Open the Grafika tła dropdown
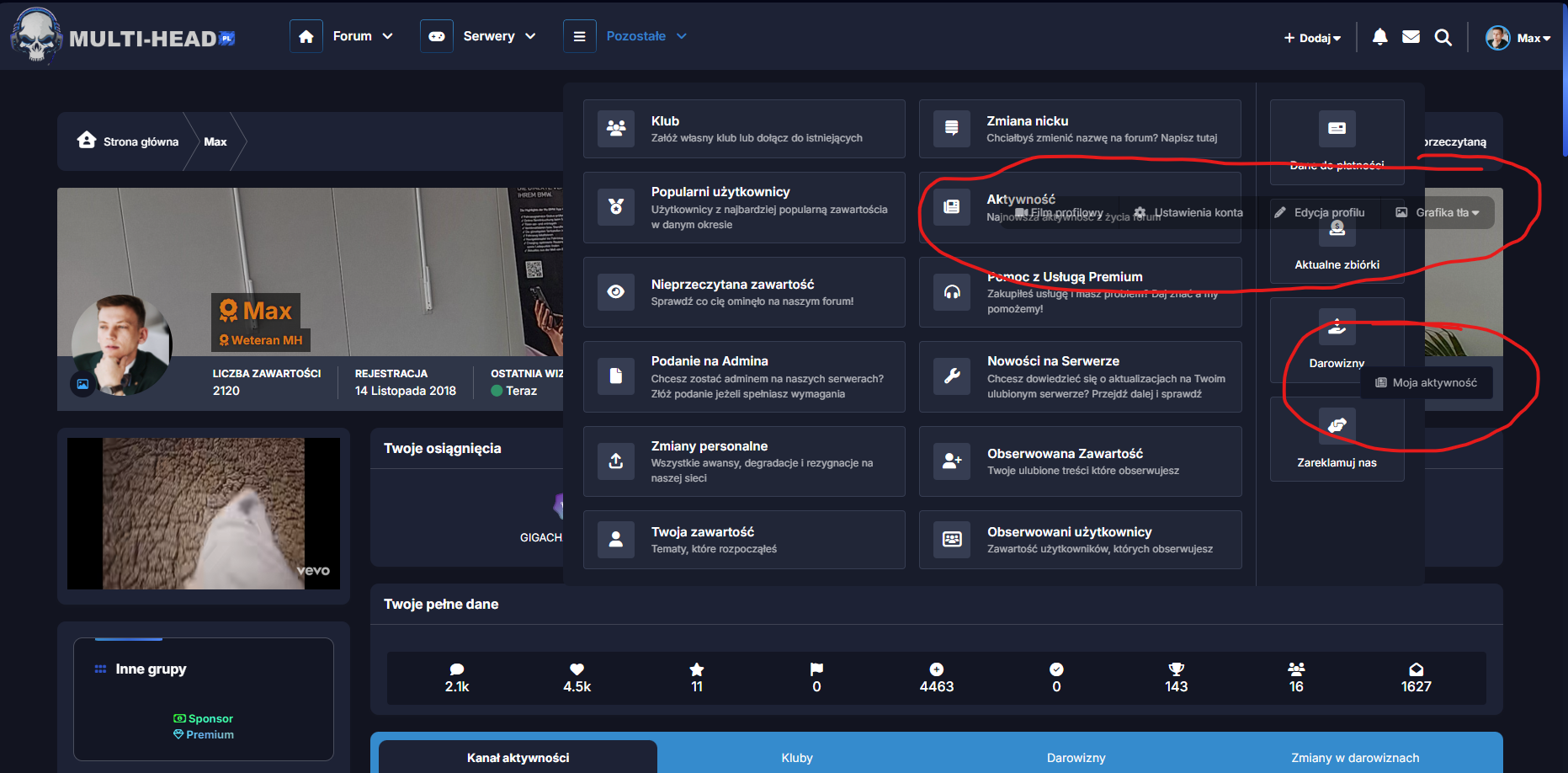Image resolution: width=1568 pixels, height=773 pixels. coord(1438,212)
